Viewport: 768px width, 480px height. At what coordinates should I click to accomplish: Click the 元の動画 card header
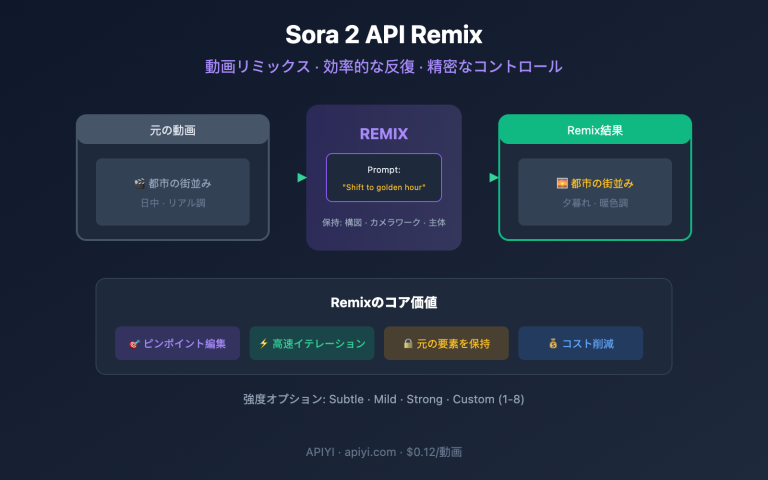173,130
